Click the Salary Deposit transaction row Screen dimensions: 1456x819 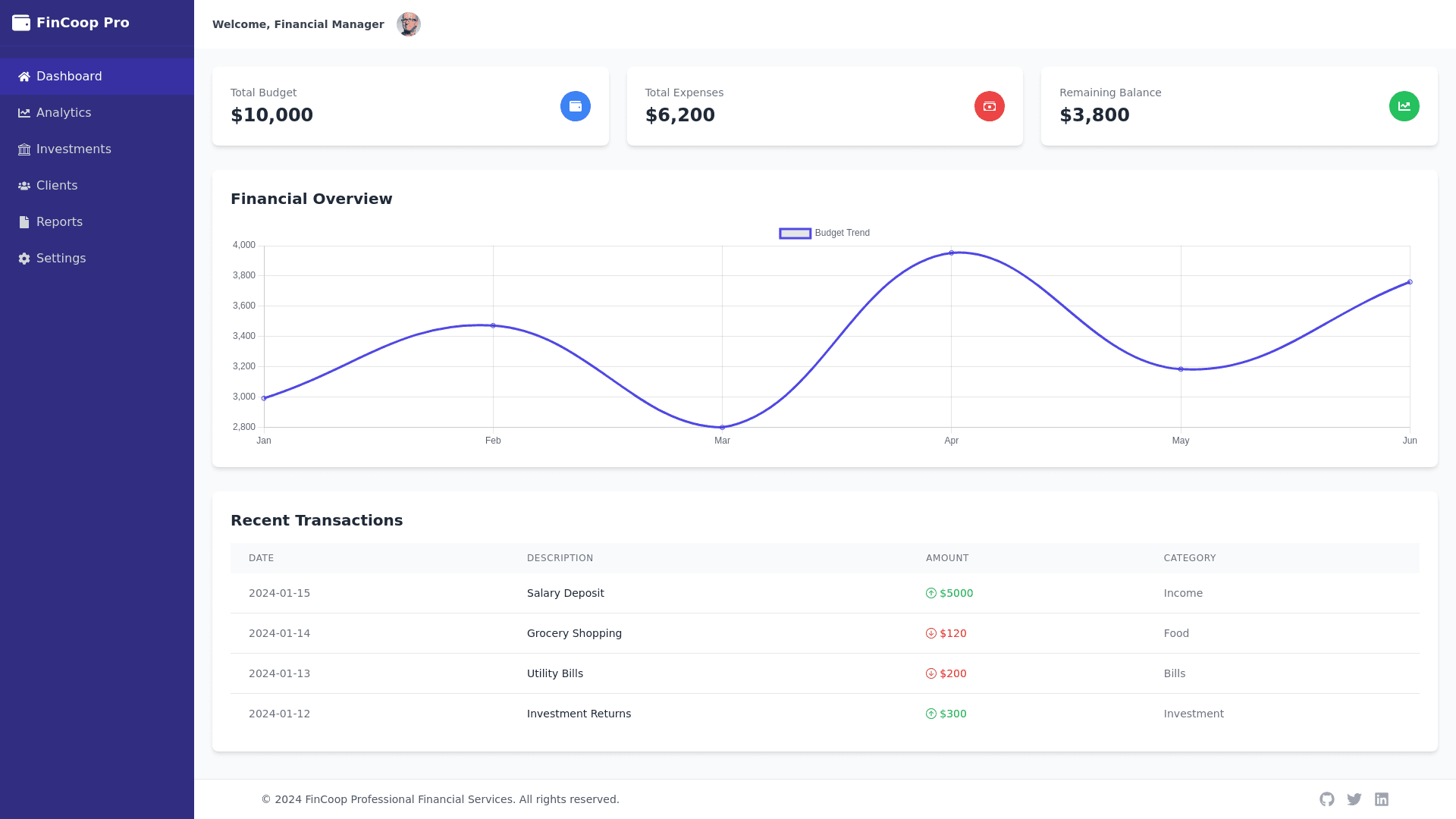[x=565, y=593]
